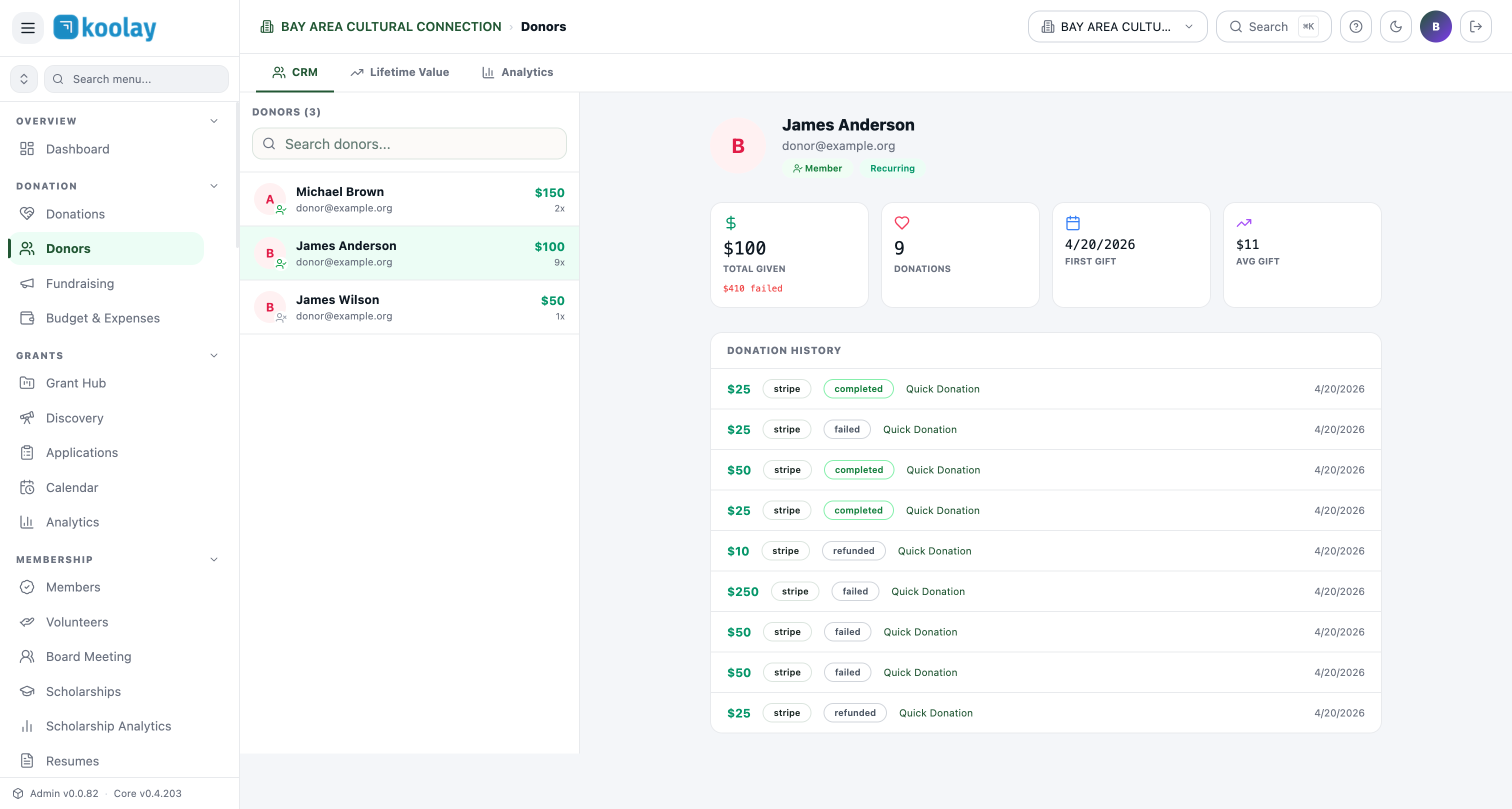Screen dimensions: 1512x809
Task: Switch to the Analytics tab
Action: [x=517, y=72]
